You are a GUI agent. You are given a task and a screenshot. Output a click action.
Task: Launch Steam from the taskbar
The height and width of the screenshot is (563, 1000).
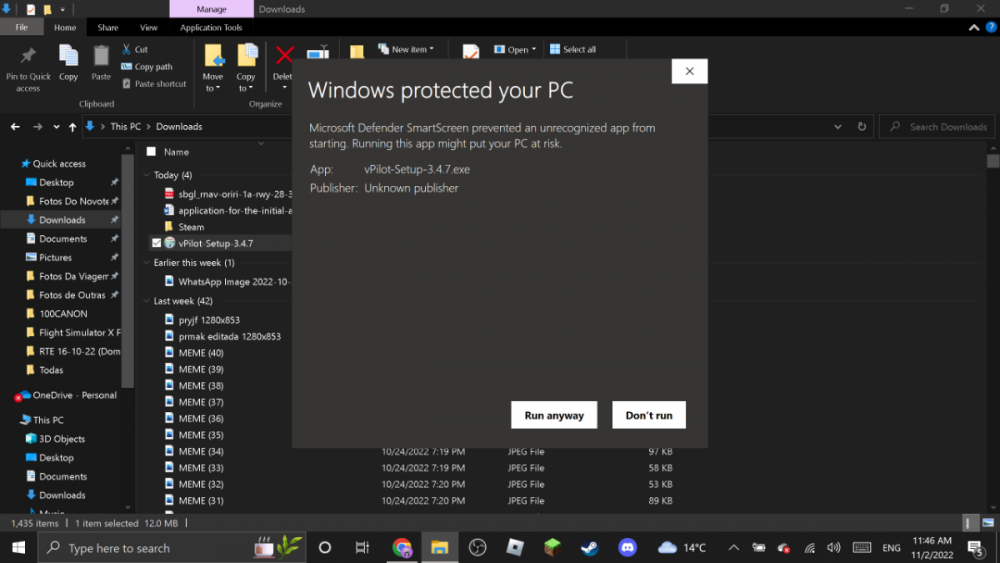pyautogui.click(x=590, y=547)
